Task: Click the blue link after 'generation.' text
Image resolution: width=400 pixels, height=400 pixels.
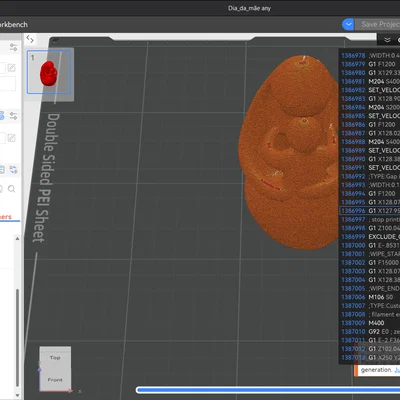Action: pos(397,370)
